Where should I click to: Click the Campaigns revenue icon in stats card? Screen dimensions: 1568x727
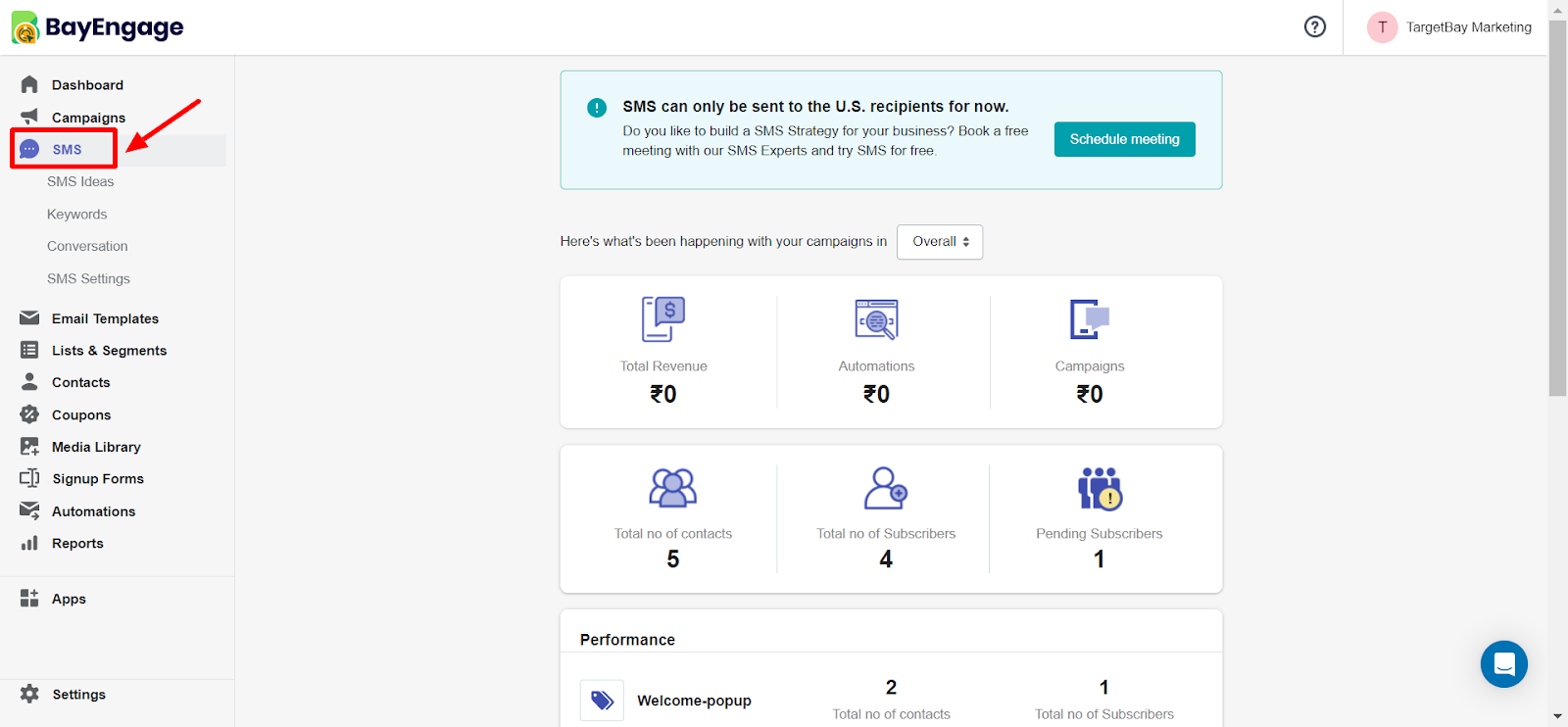click(1090, 319)
